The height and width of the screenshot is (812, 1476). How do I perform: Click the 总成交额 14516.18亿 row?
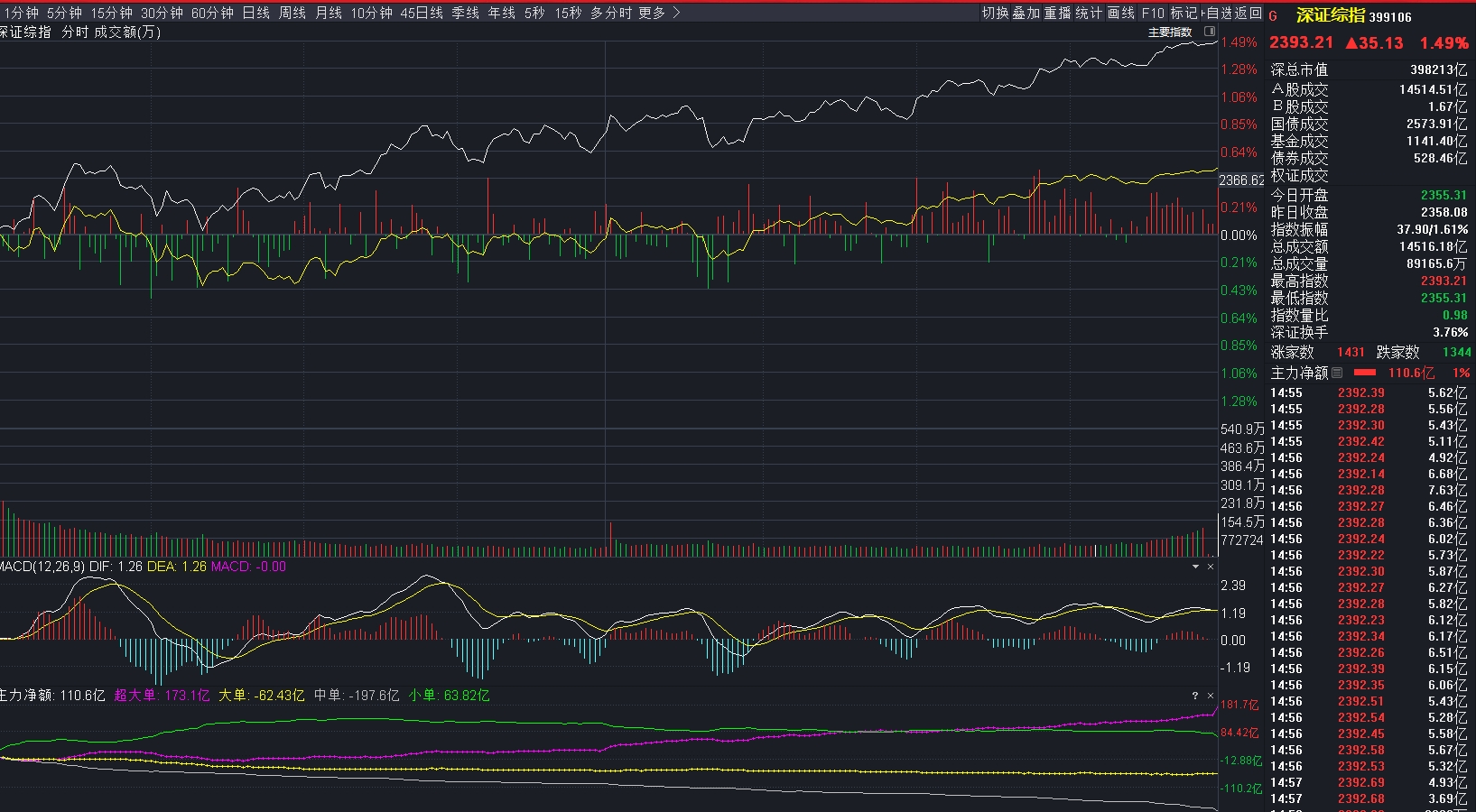point(1369,246)
